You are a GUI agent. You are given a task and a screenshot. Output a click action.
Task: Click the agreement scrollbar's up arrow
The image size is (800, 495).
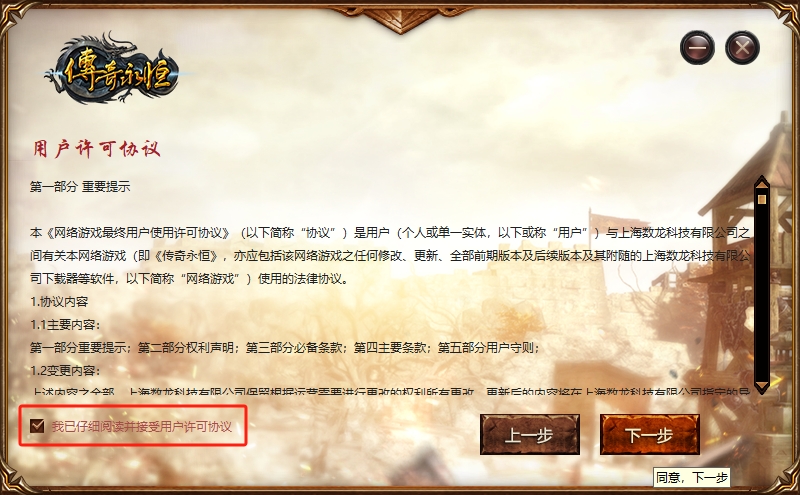click(x=762, y=183)
